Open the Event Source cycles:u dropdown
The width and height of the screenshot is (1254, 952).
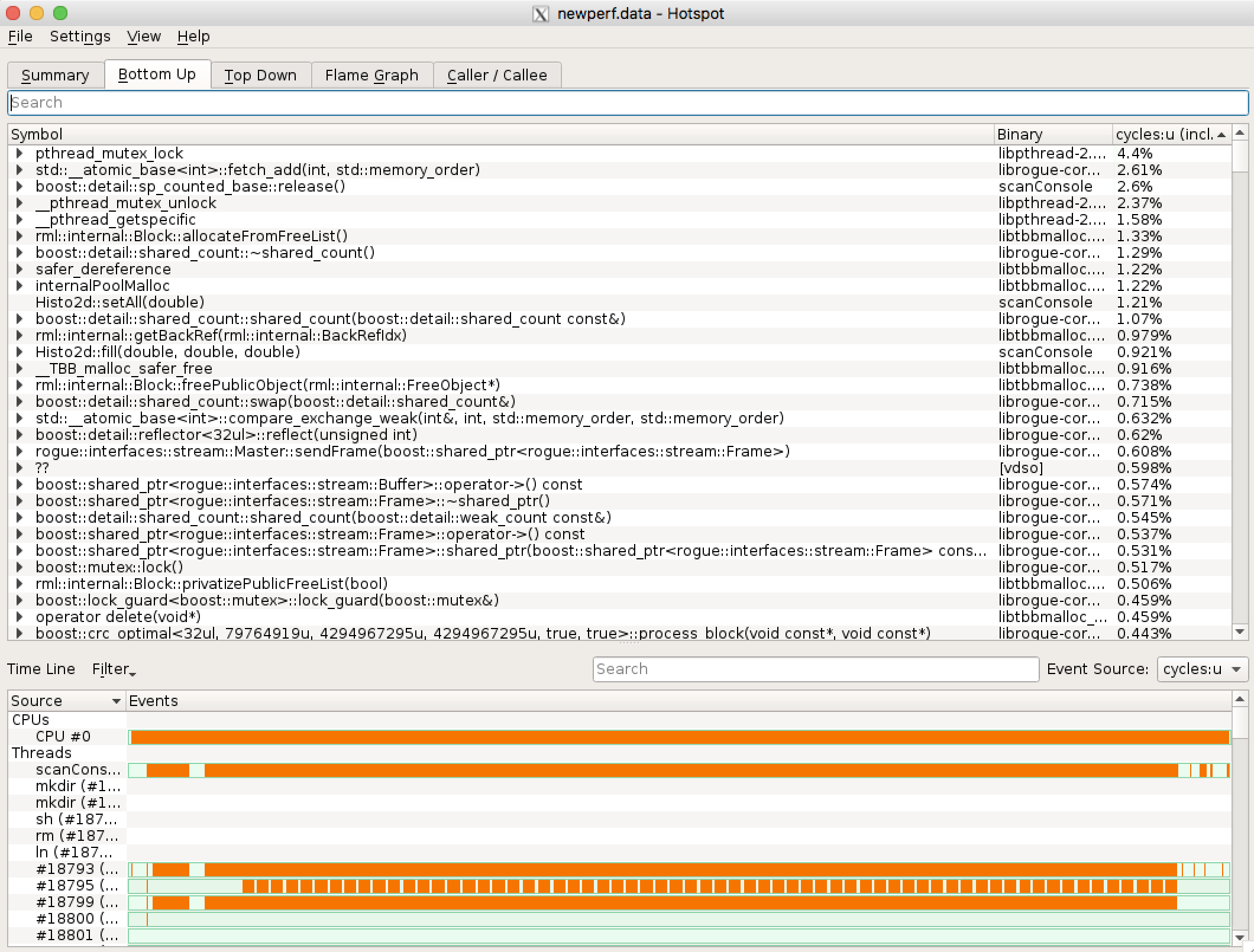pos(1202,669)
